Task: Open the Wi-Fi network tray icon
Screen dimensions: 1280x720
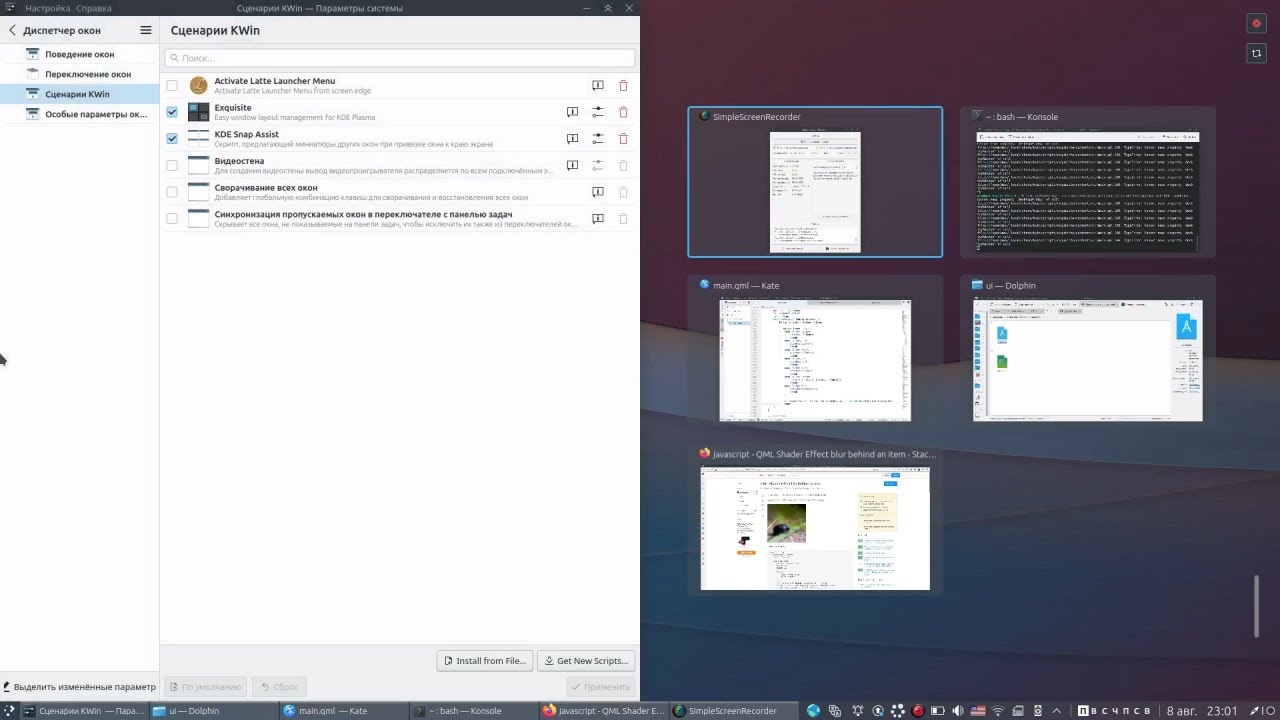Action: [998, 711]
